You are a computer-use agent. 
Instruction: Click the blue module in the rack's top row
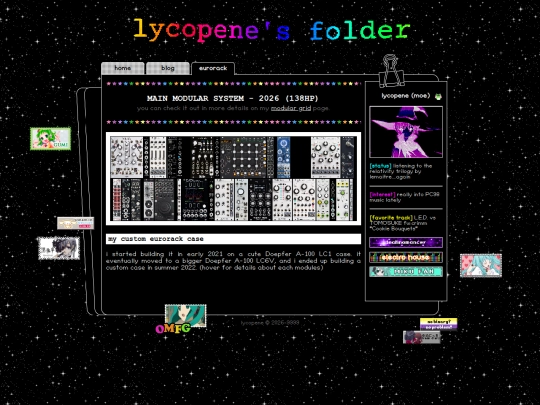pos(283,157)
